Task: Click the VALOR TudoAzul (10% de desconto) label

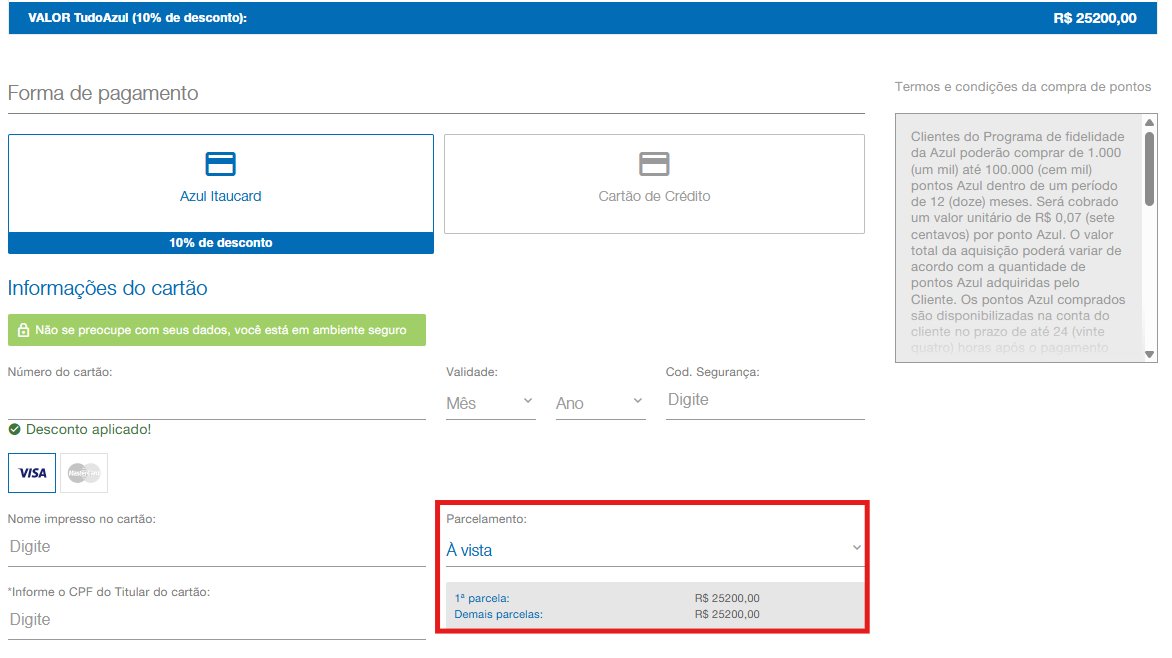Action: [x=138, y=18]
